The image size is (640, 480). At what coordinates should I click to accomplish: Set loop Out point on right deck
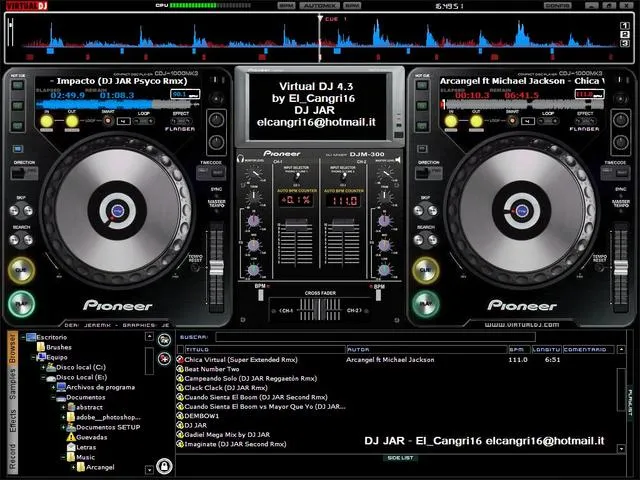click(476, 121)
